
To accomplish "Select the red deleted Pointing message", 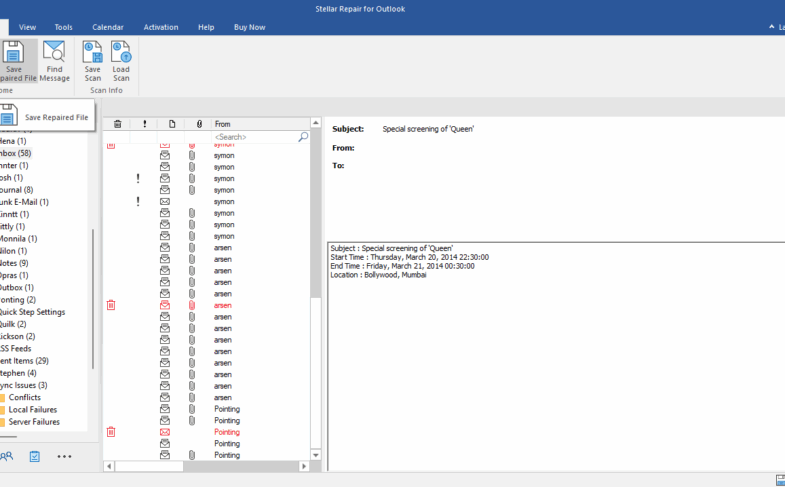I will [206, 432].
